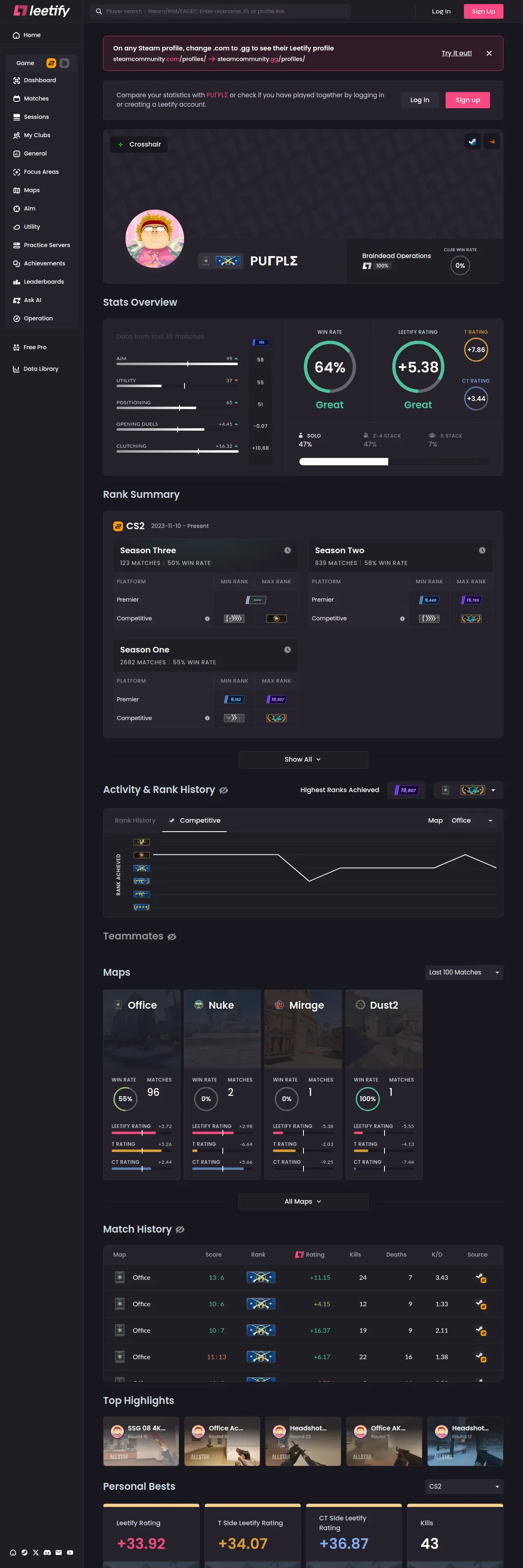Open the YouTube footer icon
523x1568 pixels.
pos(70,1552)
